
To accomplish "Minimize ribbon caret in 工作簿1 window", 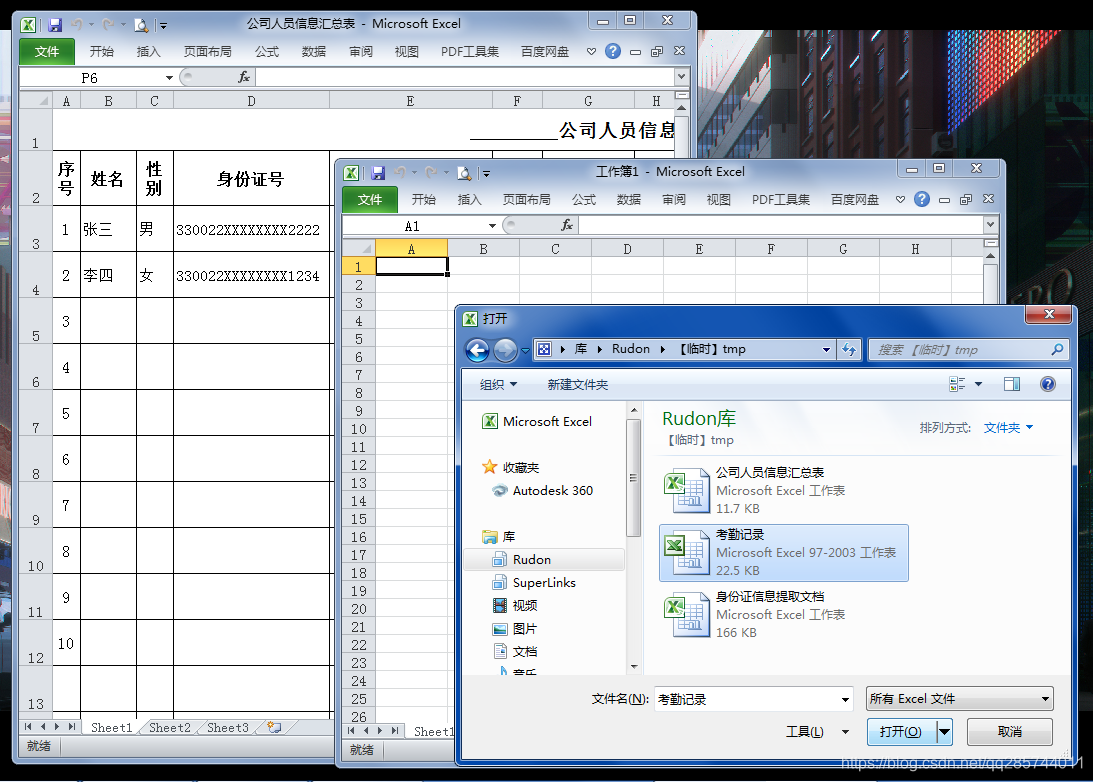I will [x=900, y=199].
